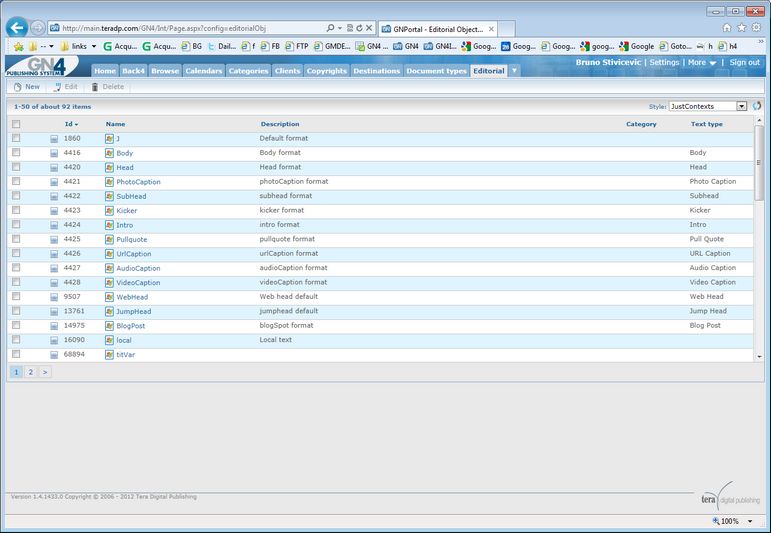The image size is (771, 533).
Task: Open details icon for Id 9507
Action: (x=54, y=297)
